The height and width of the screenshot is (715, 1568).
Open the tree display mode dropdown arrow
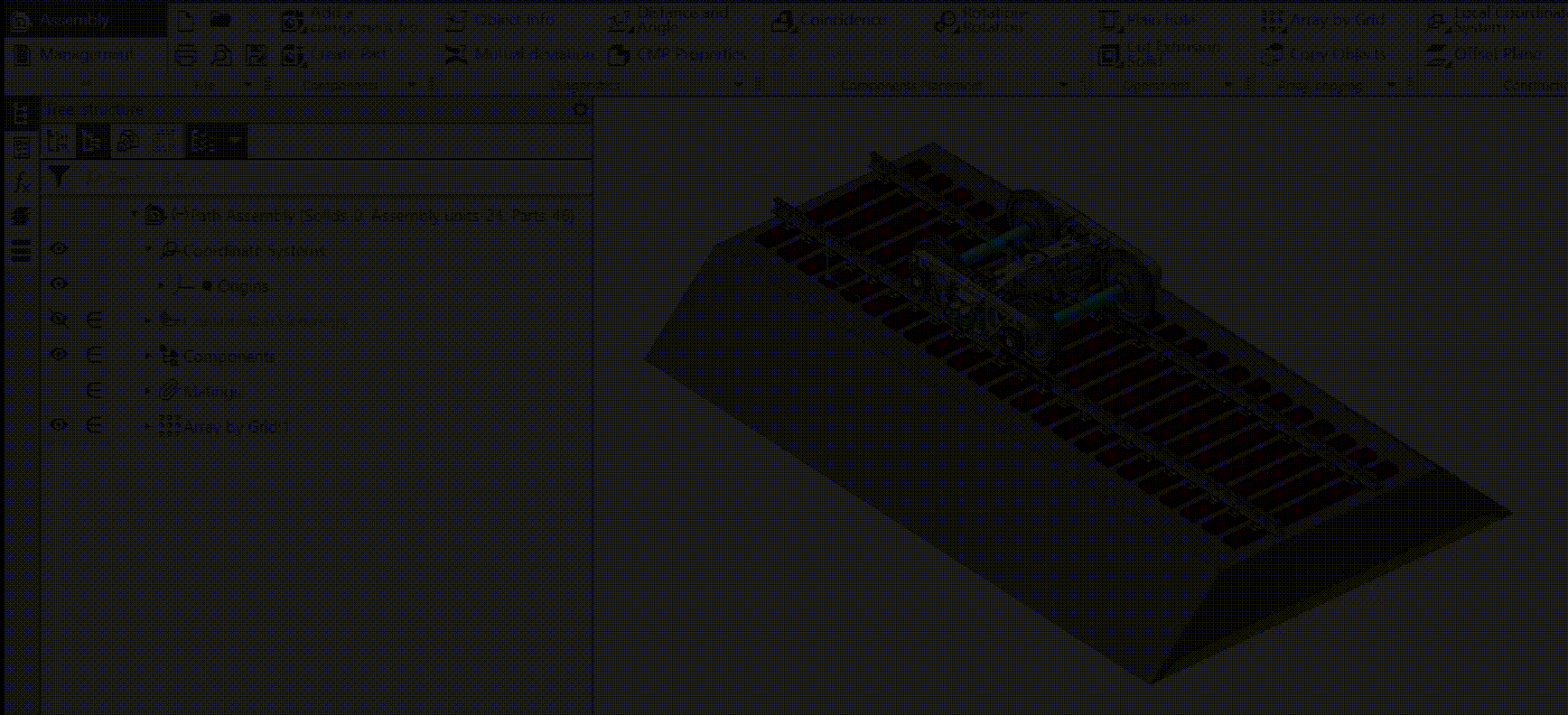click(x=235, y=141)
